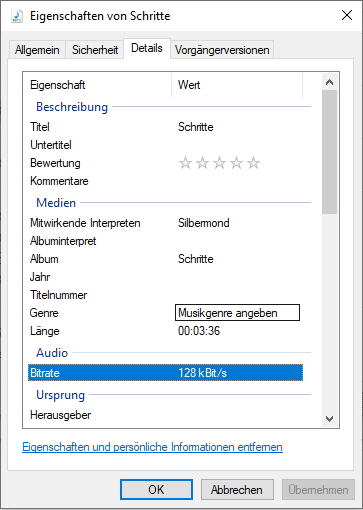Viewport: 363px width, 510px height.
Task: Select the Albuminterpret row
Action: tap(166, 241)
